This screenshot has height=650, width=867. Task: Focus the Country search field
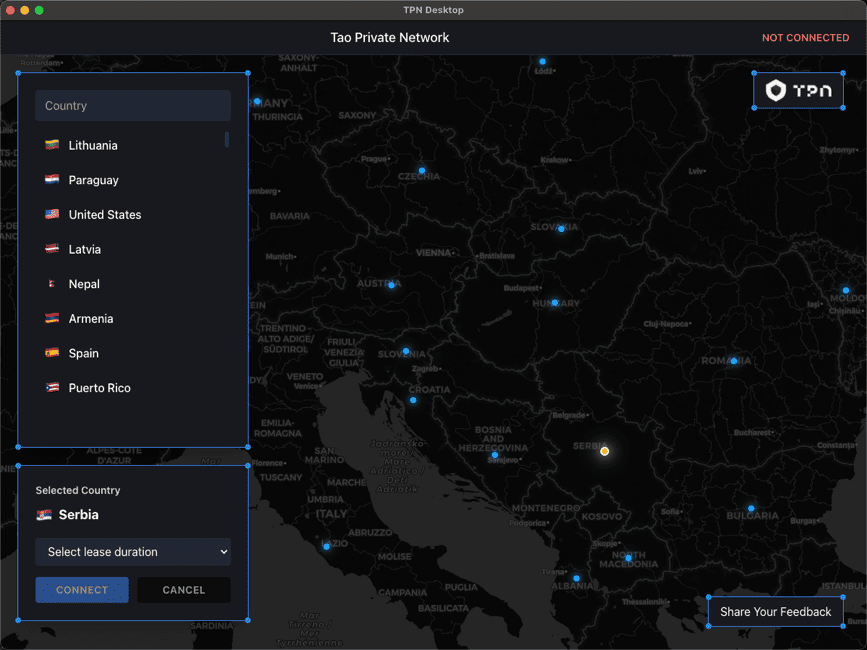133,106
